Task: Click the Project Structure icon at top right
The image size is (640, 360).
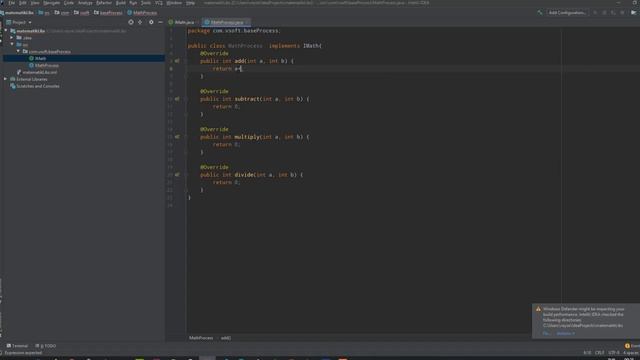Action: pyautogui.click(x=633, y=13)
